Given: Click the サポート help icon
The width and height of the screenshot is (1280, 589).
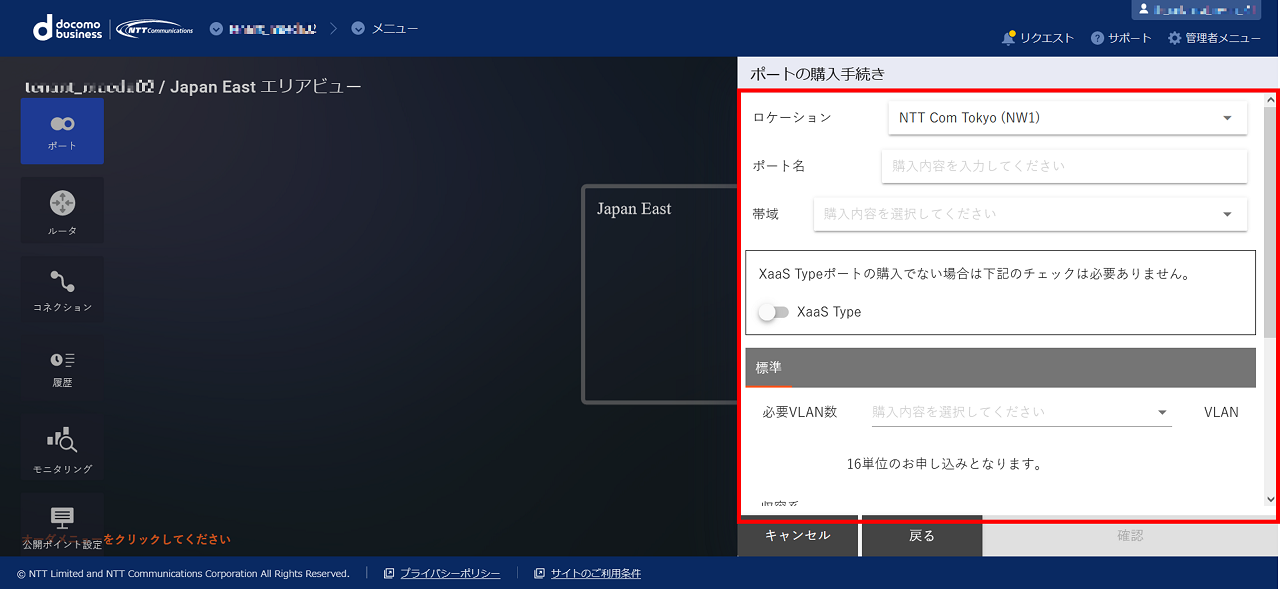Looking at the screenshot, I should pyautogui.click(x=1097, y=38).
